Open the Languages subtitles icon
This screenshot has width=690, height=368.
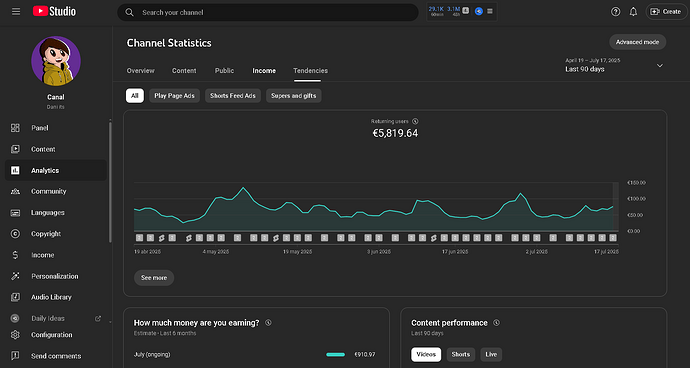tap(15, 213)
